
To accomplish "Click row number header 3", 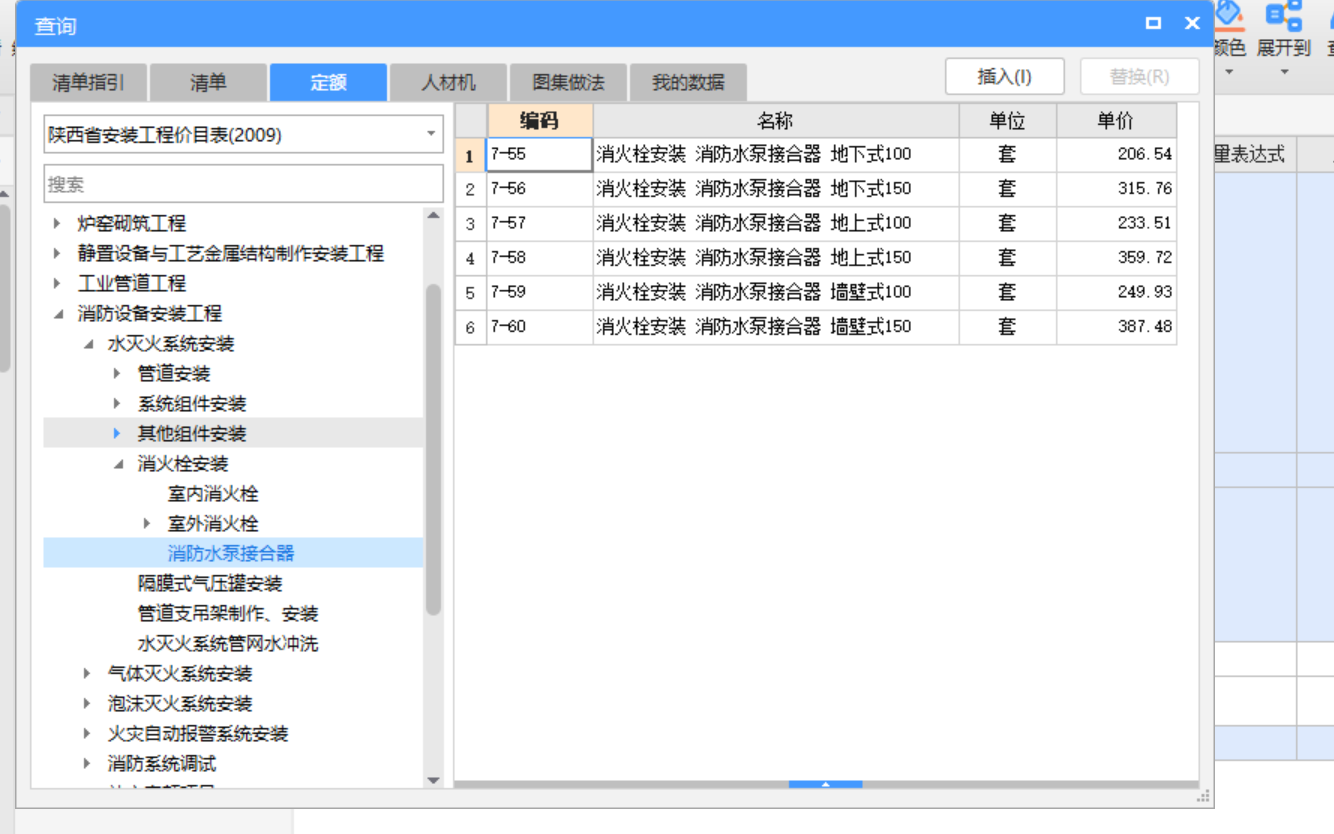I will tap(471, 223).
